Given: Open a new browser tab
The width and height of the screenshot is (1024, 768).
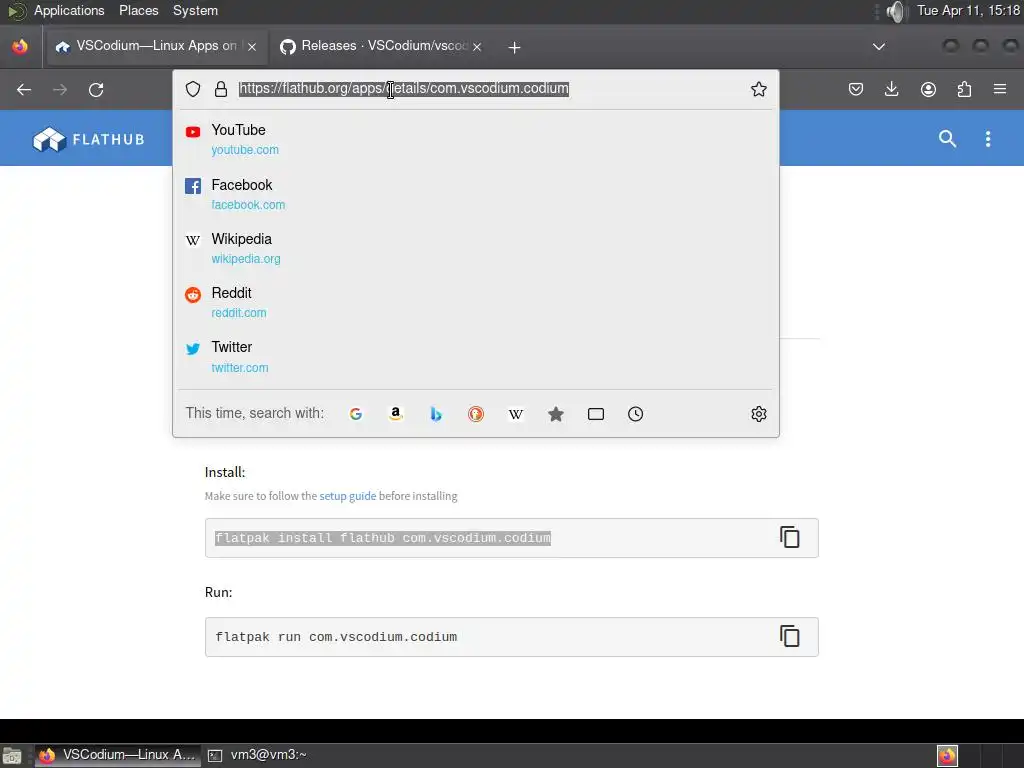Looking at the screenshot, I should pyautogui.click(x=515, y=47).
